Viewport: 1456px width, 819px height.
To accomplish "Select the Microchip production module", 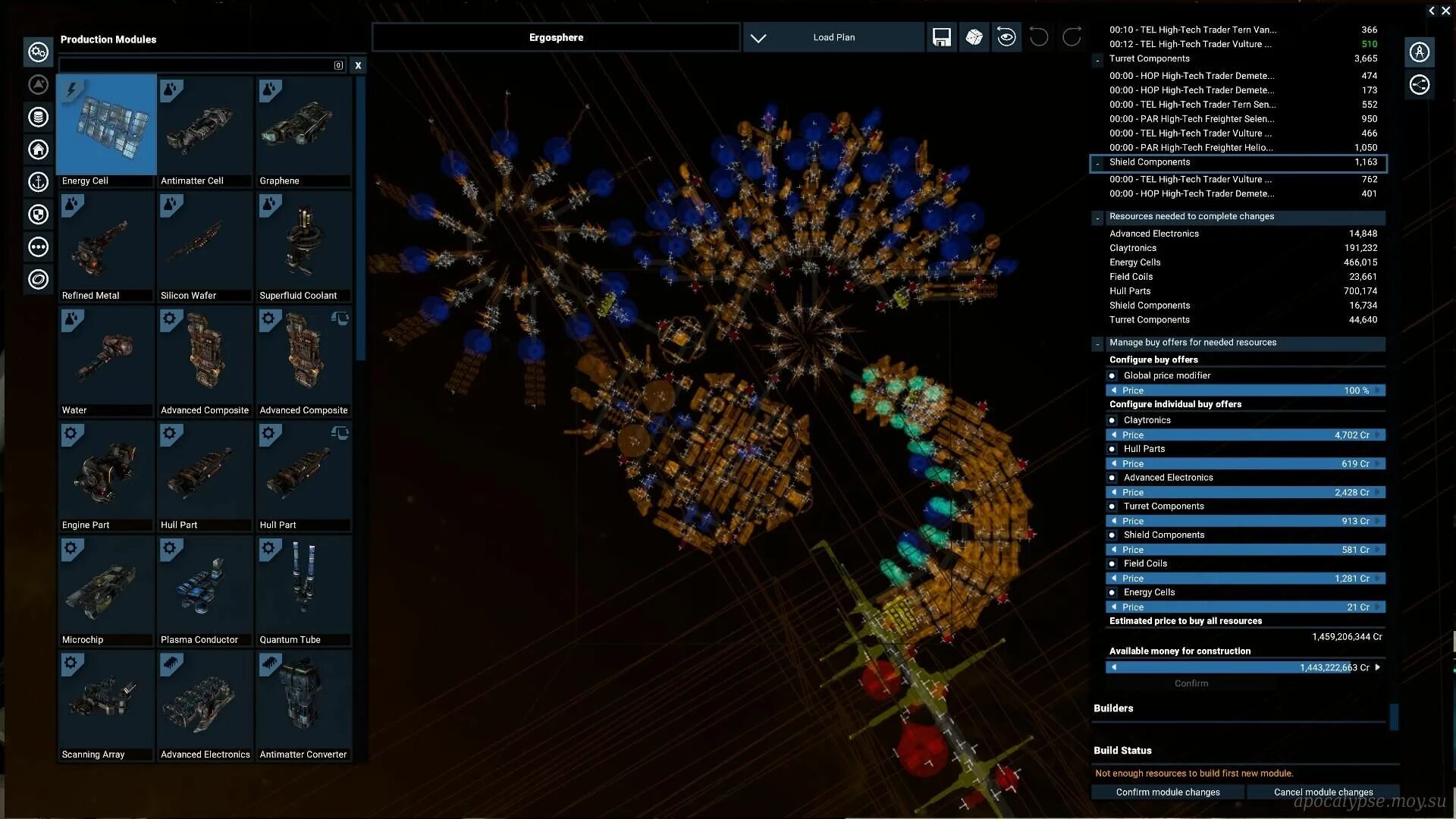I will coord(106,590).
